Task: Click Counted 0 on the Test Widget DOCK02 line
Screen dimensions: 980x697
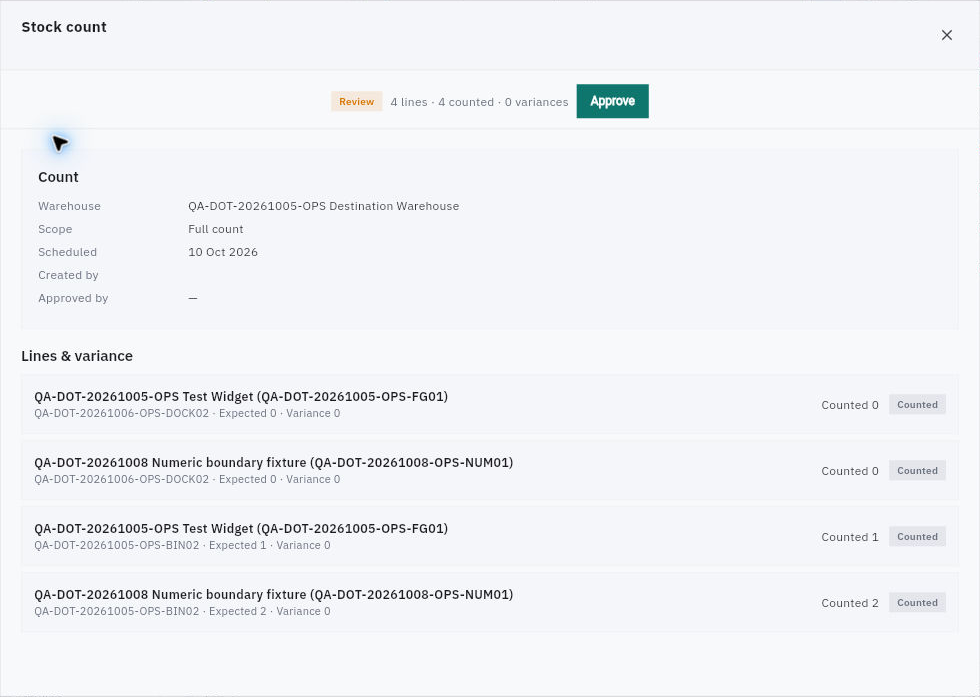Action: point(849,405)
